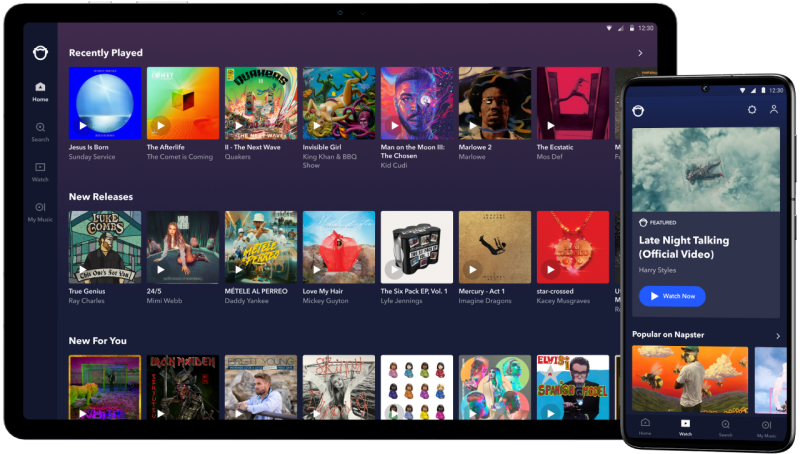This screenshot has width=800, height=454.
Task: Click the 'Mickey Guyton' artist name
Action: [326, 301]
